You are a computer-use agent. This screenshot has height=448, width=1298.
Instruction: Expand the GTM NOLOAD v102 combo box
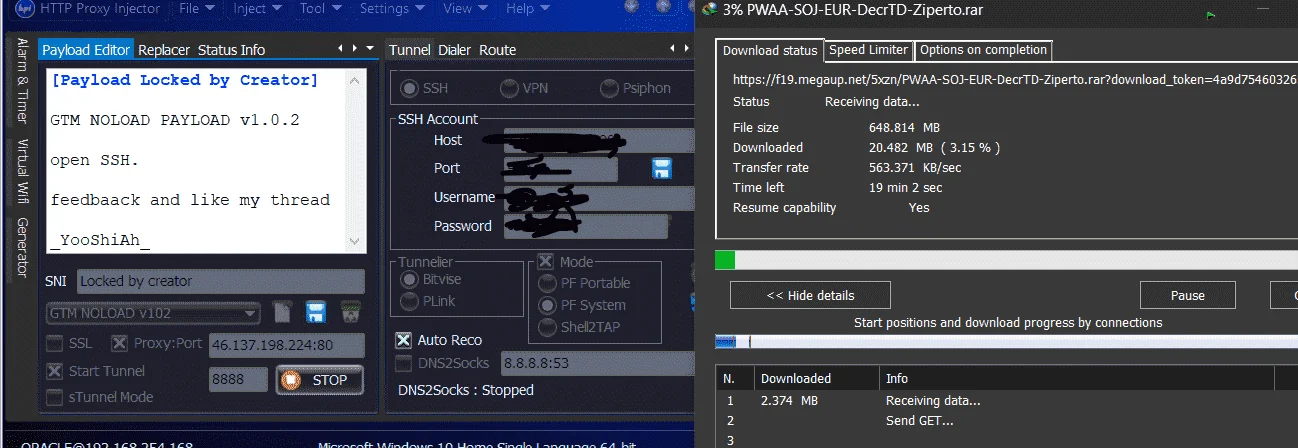[252, 313]
